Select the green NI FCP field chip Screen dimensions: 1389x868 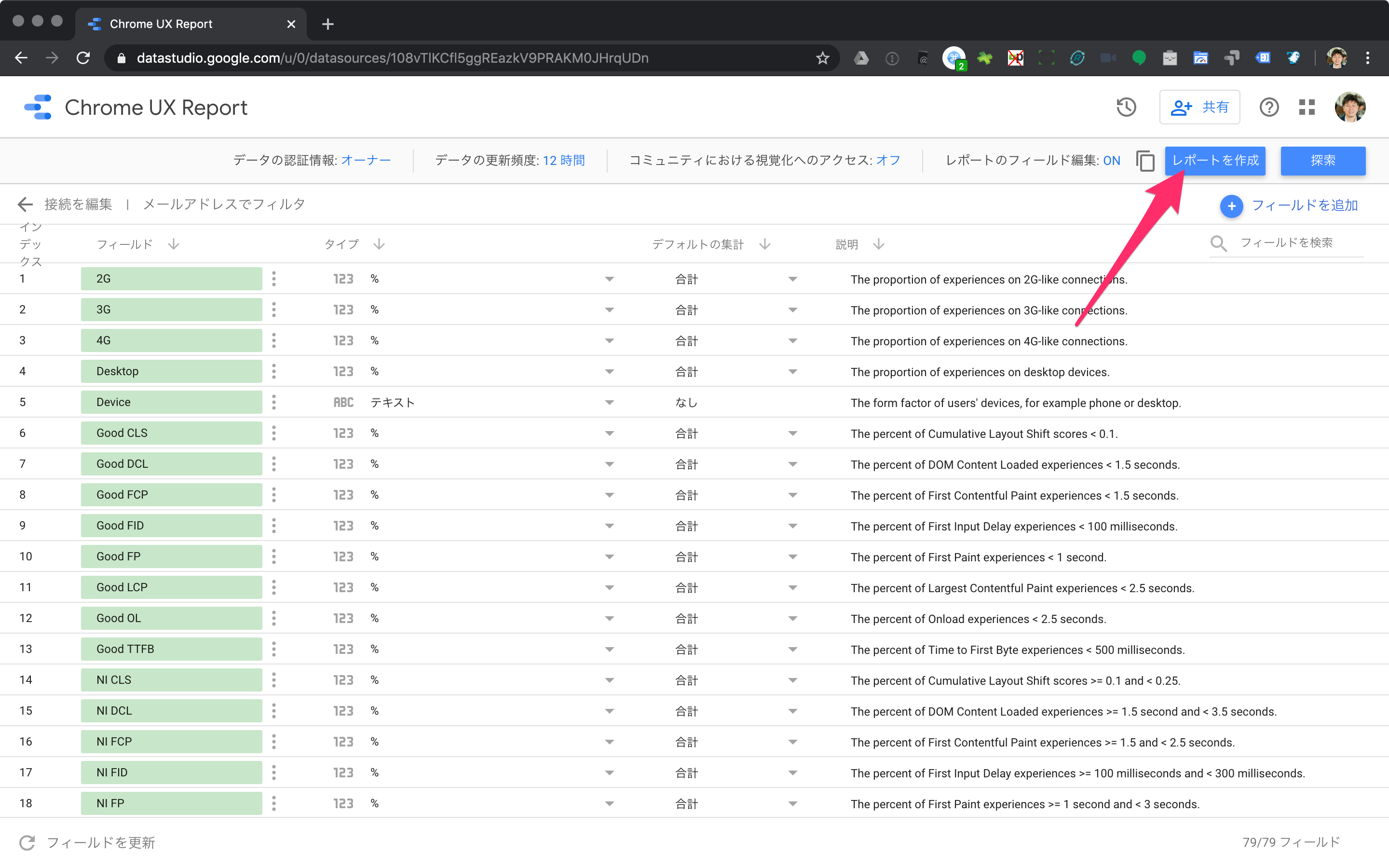172,742
